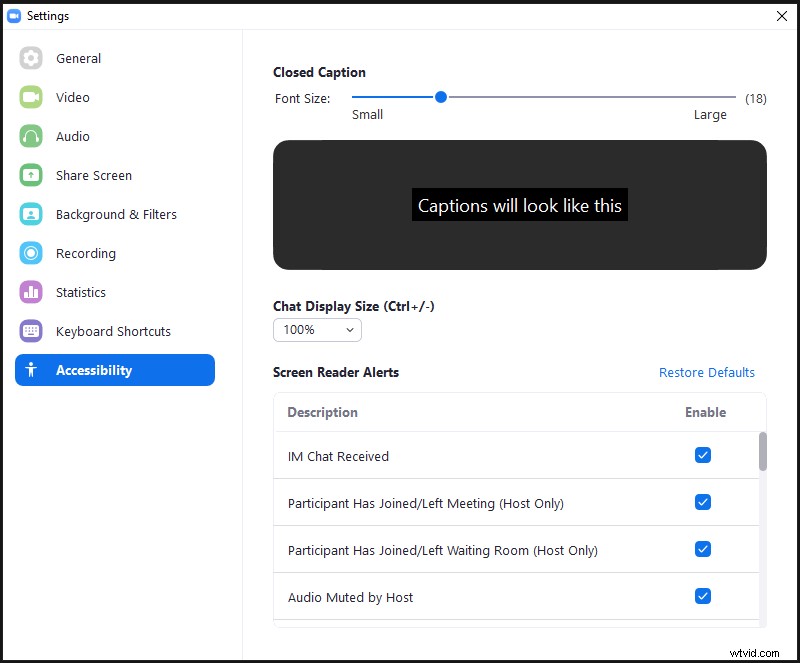Image resolution: width=800 pixels, height=663 pixels.
Task: Uncheck the Waiting Room join alert
Action: 703,549
